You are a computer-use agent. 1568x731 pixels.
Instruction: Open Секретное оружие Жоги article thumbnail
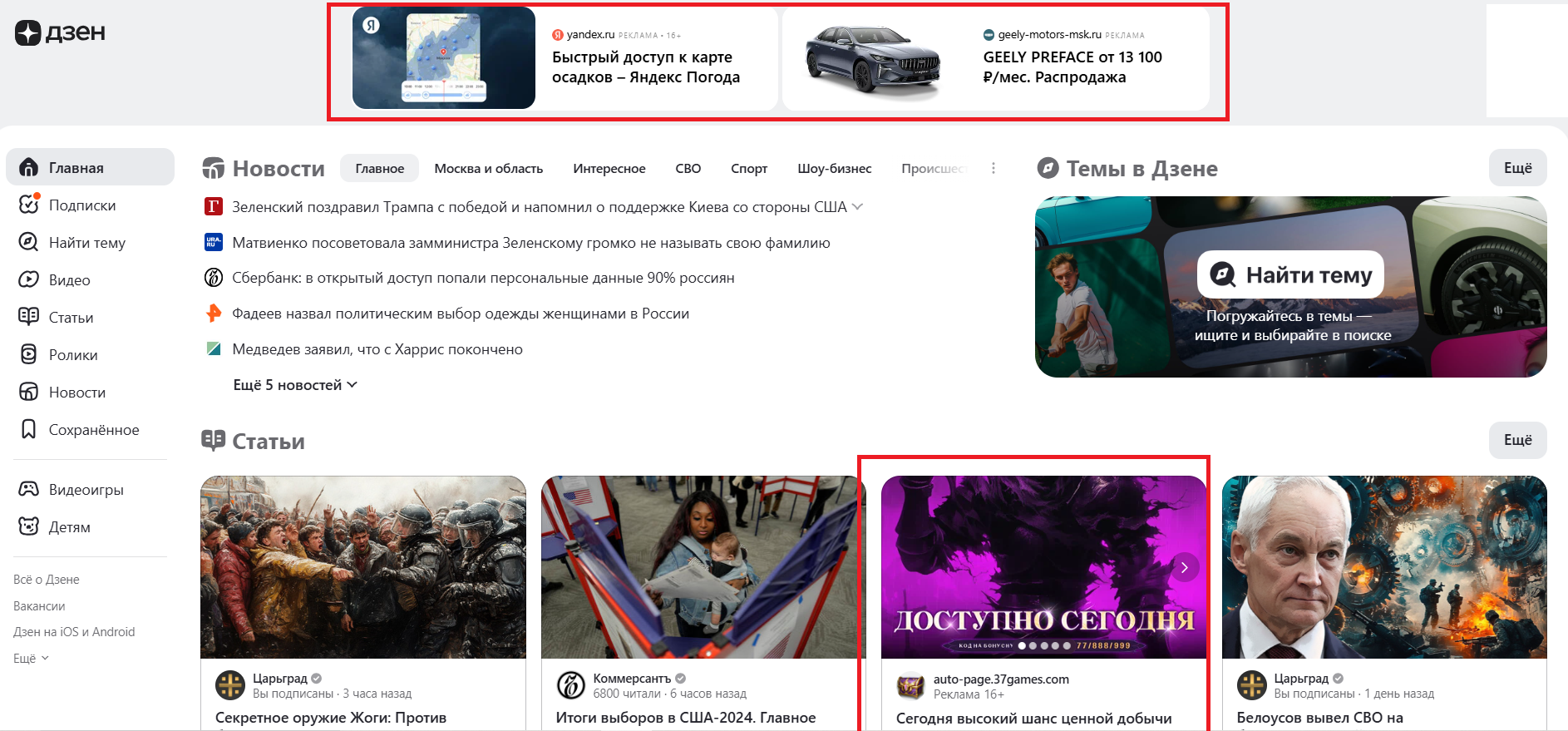pos(363,567)
